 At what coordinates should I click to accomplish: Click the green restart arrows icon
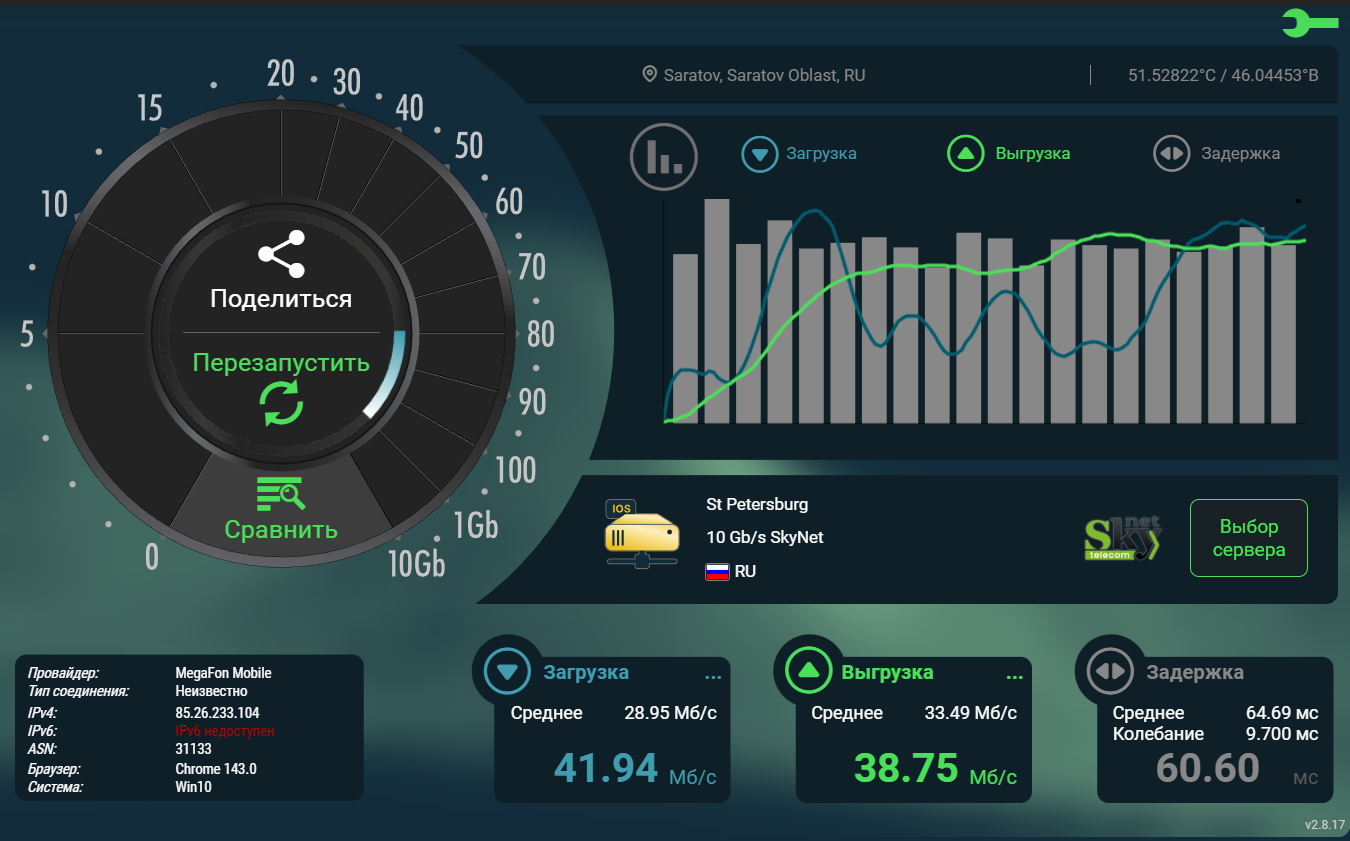click(x=281, y=402)
